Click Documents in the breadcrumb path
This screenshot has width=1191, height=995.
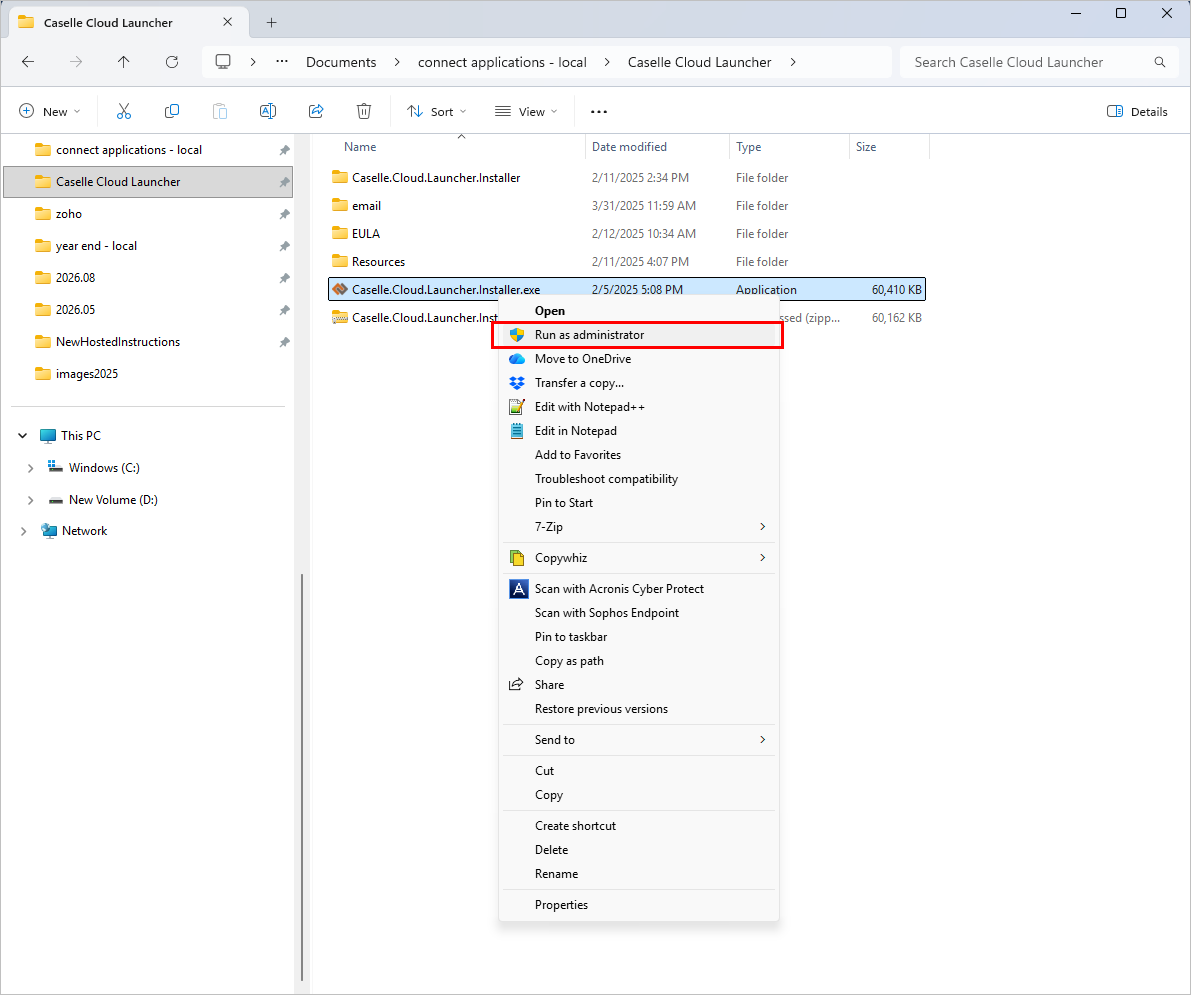[x=341, y=62]
